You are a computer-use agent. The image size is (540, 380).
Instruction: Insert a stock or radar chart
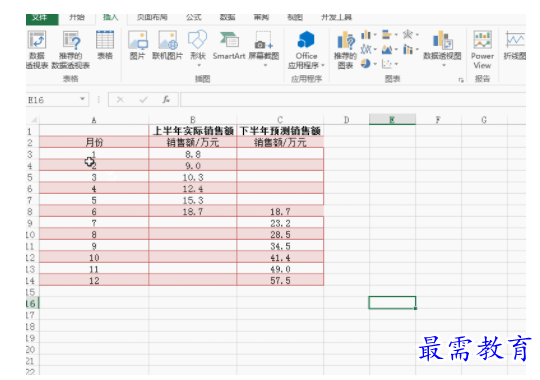(408, 35)
